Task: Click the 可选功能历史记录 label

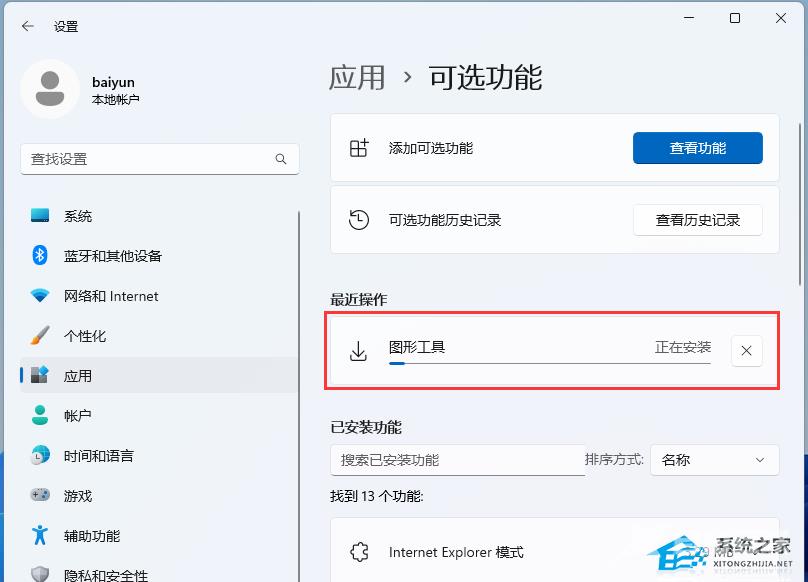Action: 445,220
